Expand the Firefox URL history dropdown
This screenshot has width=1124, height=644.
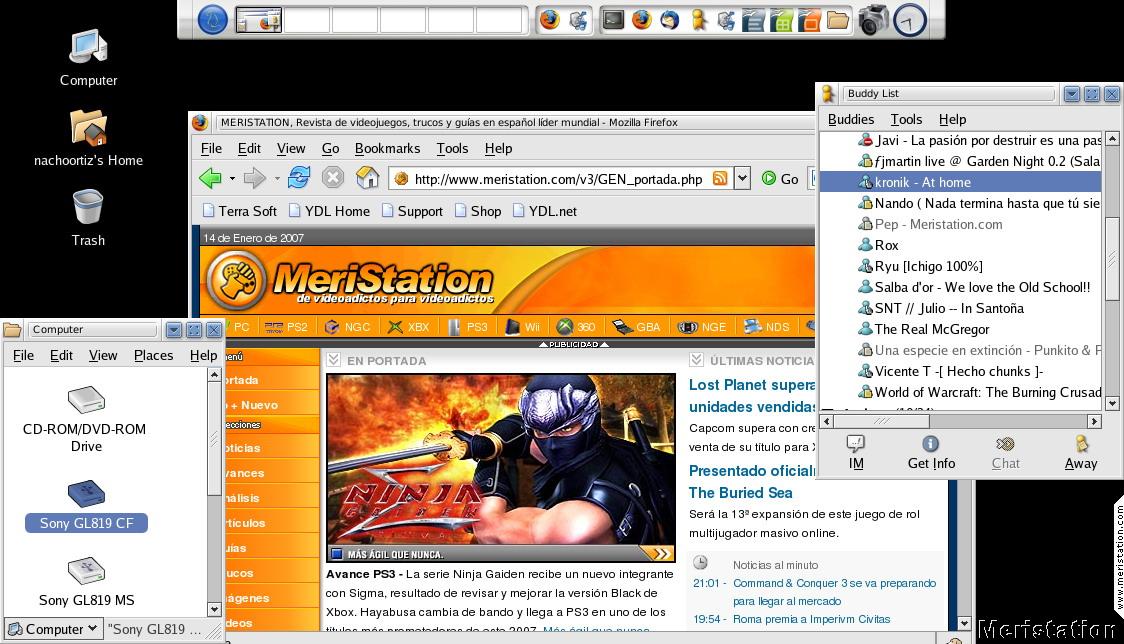coord(742,178)
